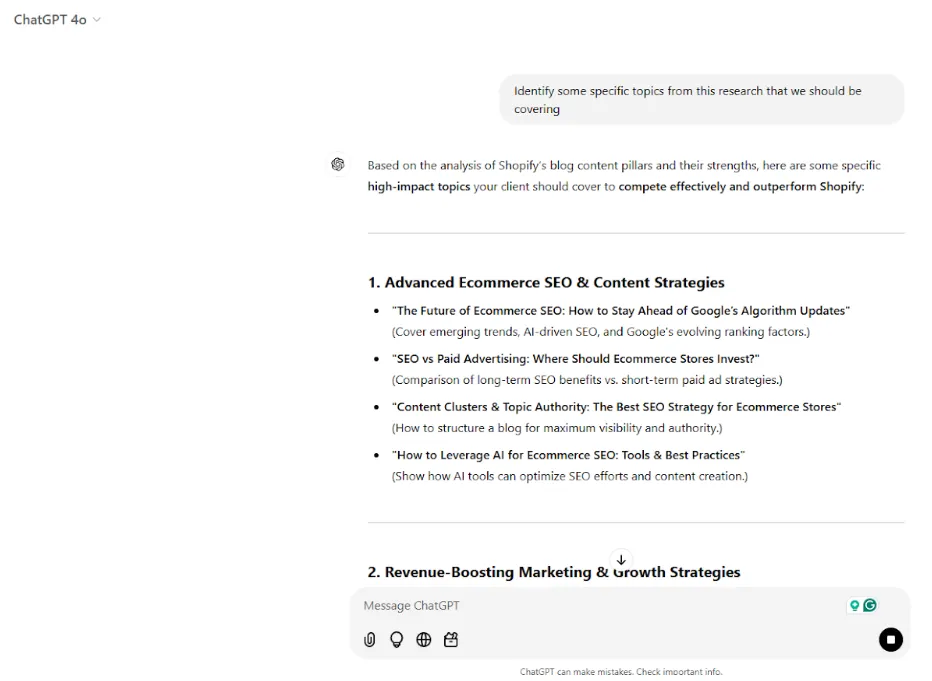The height and width of the screenshot is (681, 932).
Task: Click the ChatGPT logo avatar beside response
Action: [338, 164]
